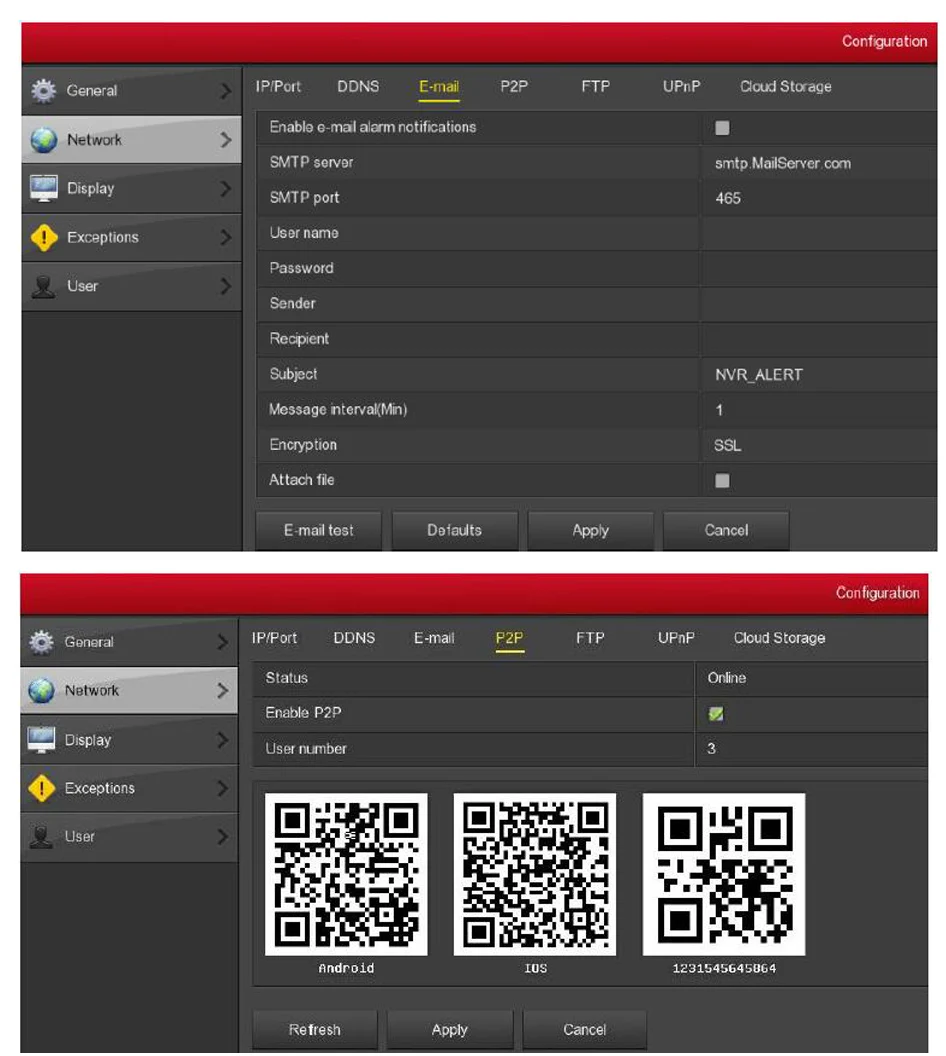Screen dimensions: 946x1056
Task: Expand Exceptions chevron in the P2P window
Action: (x=222, y=788)
